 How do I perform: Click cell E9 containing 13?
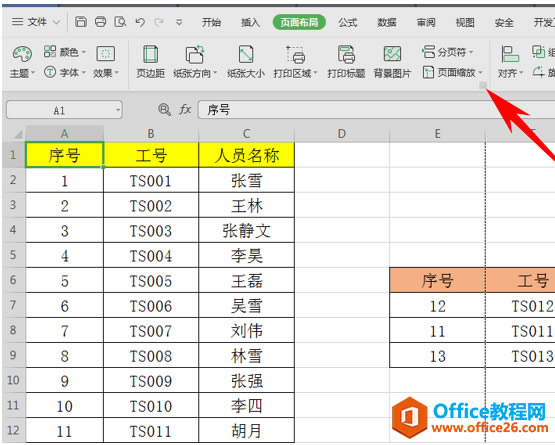[x=437, y=355]
